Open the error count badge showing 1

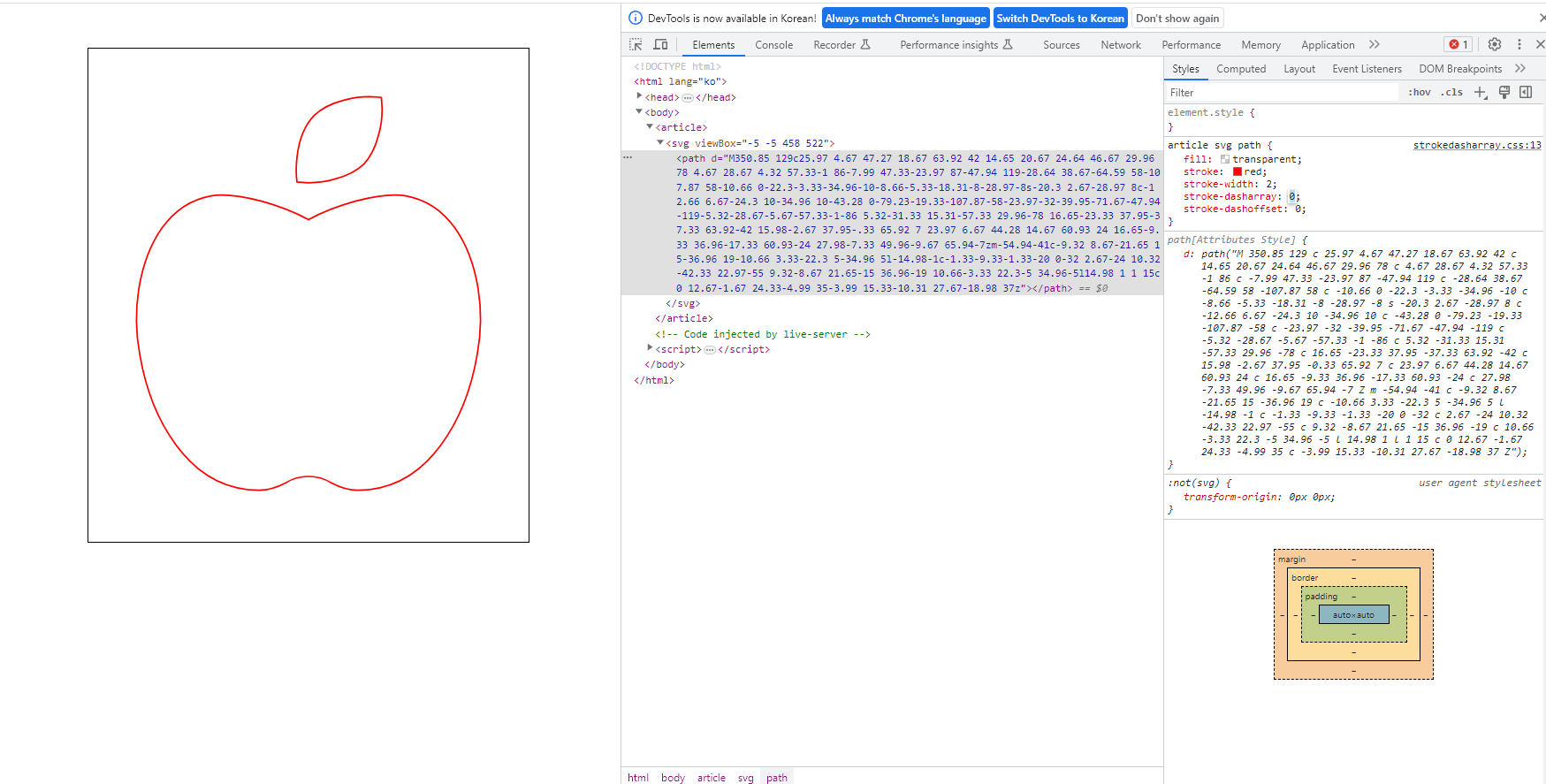coord(1458,44)
